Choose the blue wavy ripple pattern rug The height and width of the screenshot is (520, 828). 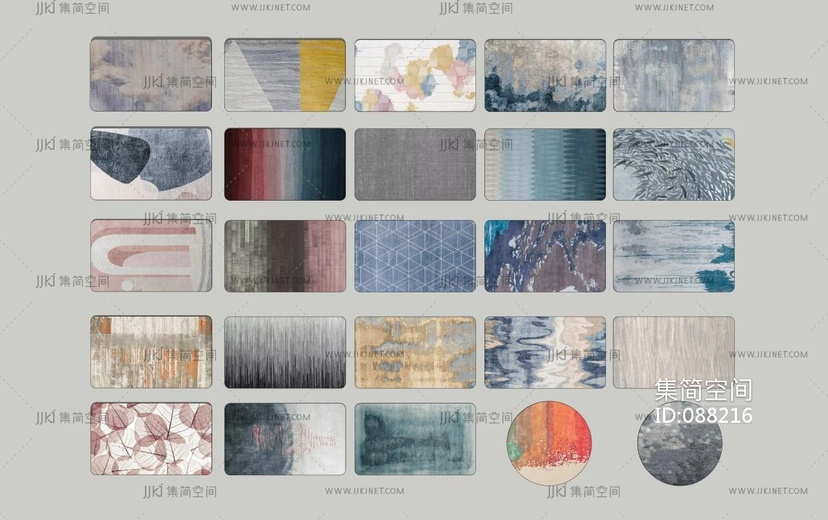tap(545, 352)
